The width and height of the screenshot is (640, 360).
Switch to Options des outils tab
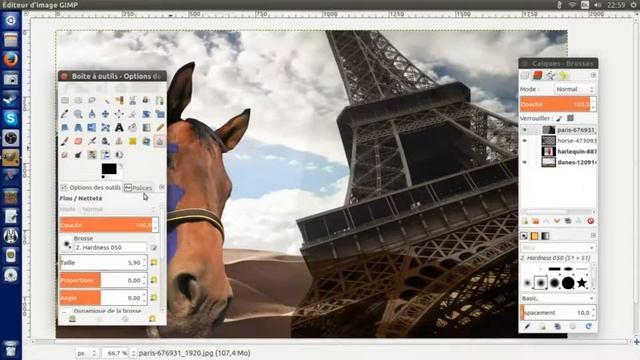coord(91,188)
